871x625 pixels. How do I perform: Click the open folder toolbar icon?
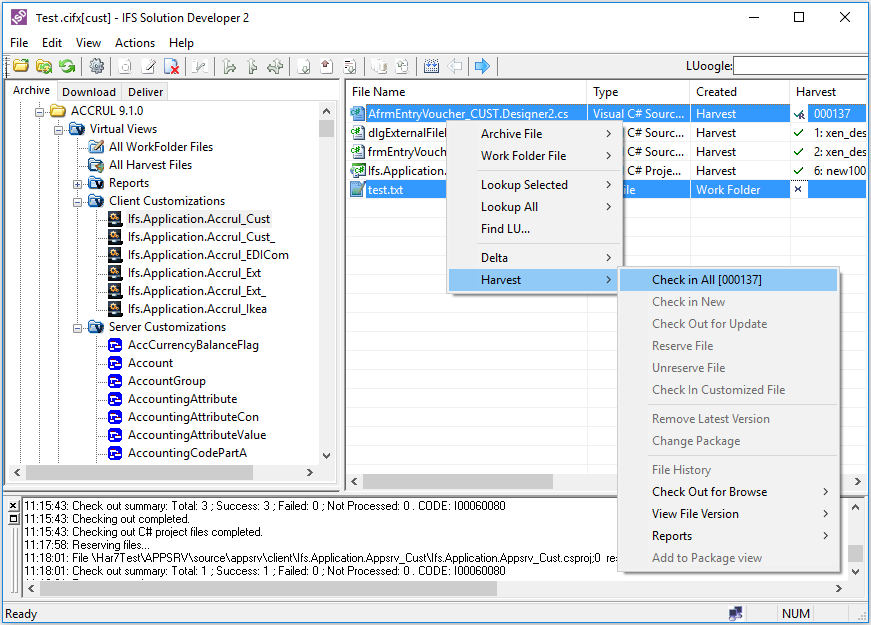pyautogui.click(x=20, y=67)
